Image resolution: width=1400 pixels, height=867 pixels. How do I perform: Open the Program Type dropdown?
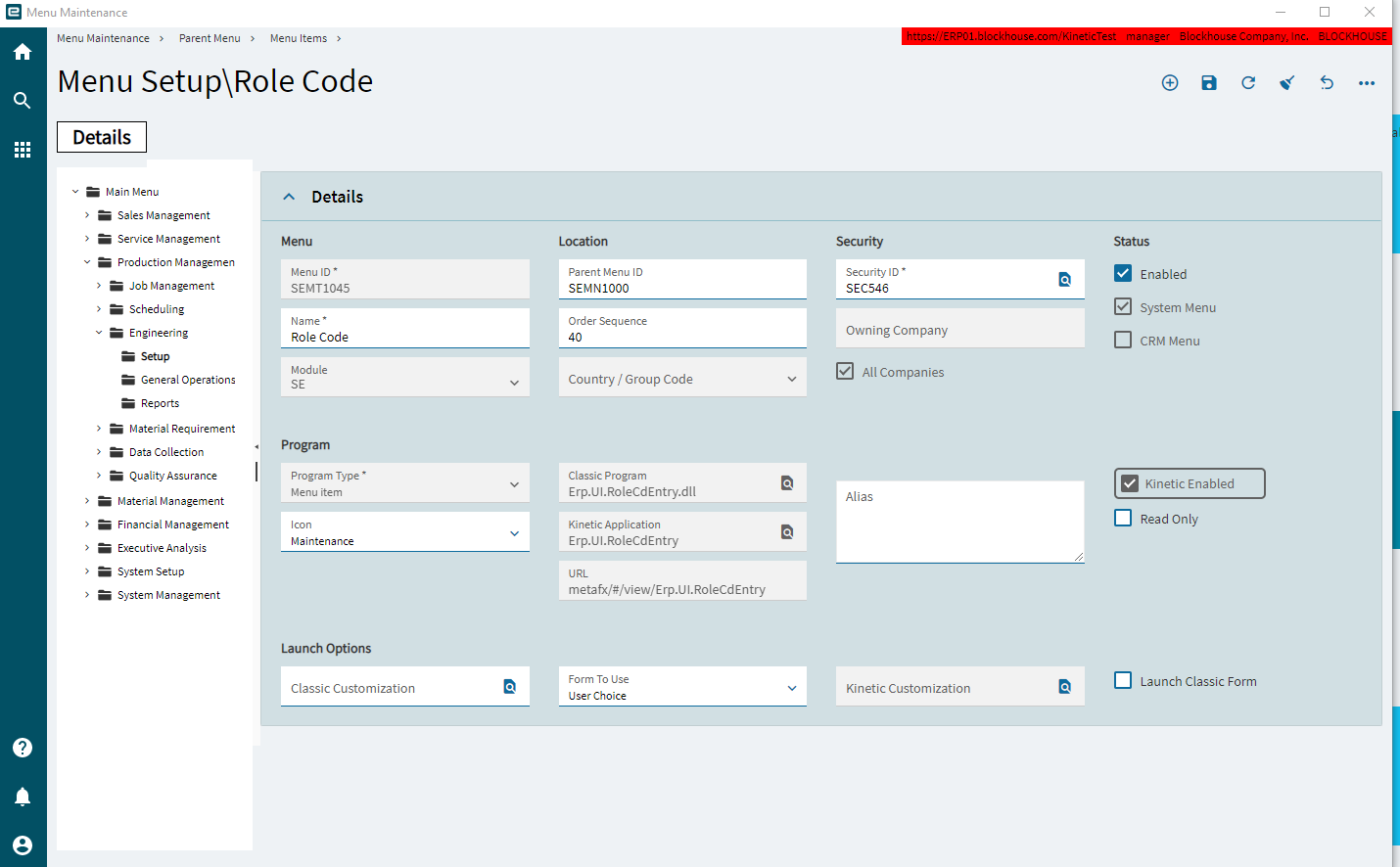click(405, 482)
